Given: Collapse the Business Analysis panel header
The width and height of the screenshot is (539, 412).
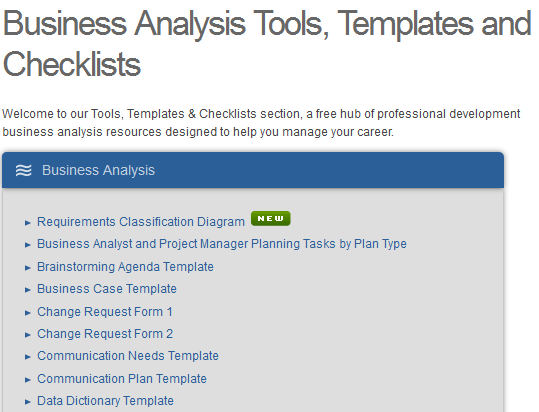Looking at the screenshot, I should click(253, 170).
